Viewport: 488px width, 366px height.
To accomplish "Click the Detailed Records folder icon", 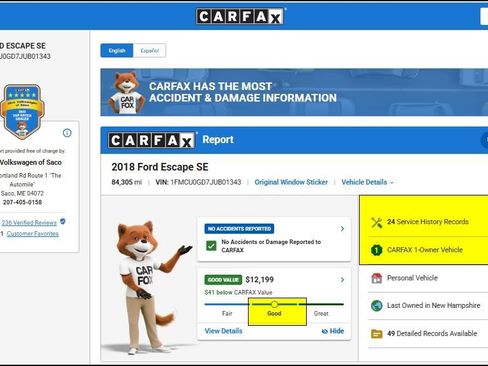I will pos(377,333).
